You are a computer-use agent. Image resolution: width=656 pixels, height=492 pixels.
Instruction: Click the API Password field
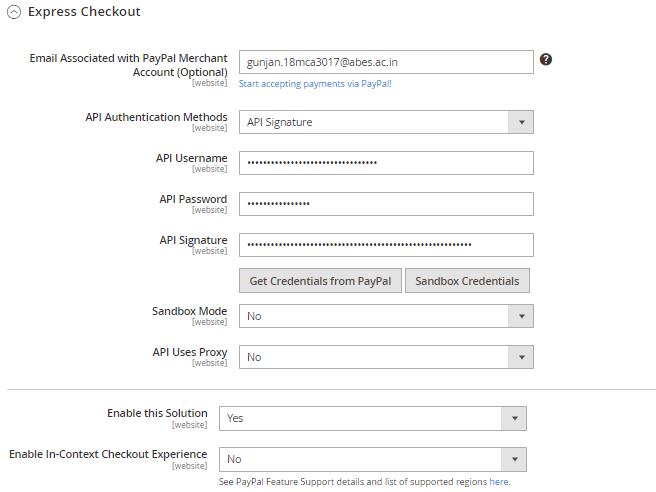click(x=386, y=204)
